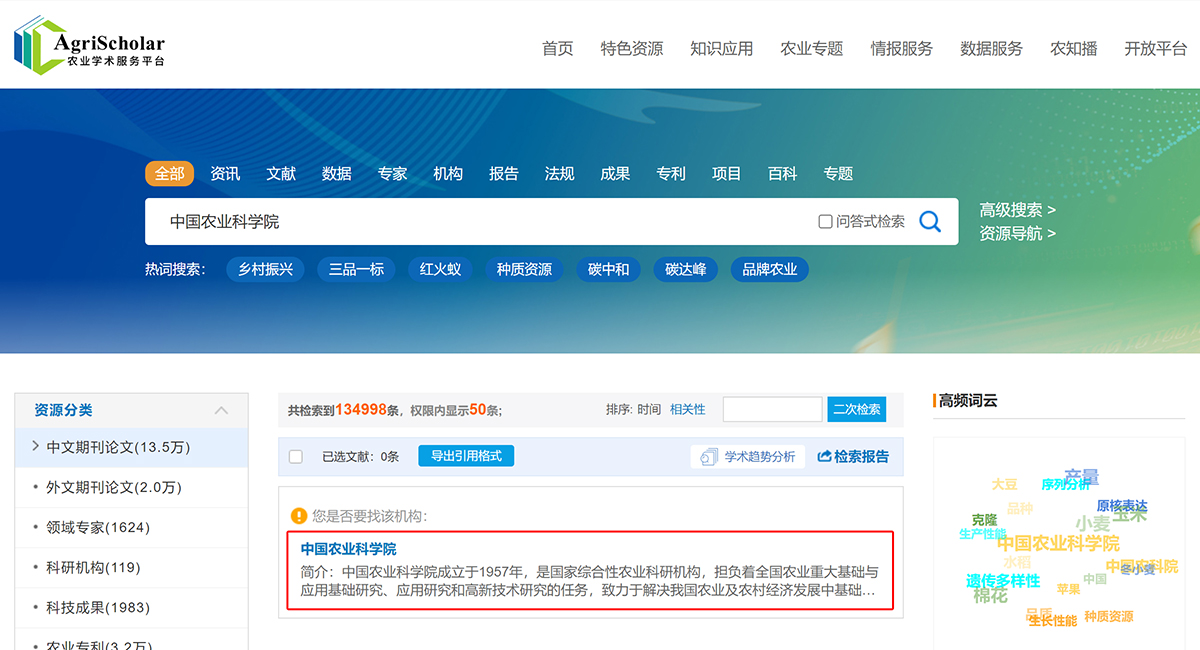Click hot word 三品一标
Viewport: 1200px width, 650px height.
coord(357,269)
